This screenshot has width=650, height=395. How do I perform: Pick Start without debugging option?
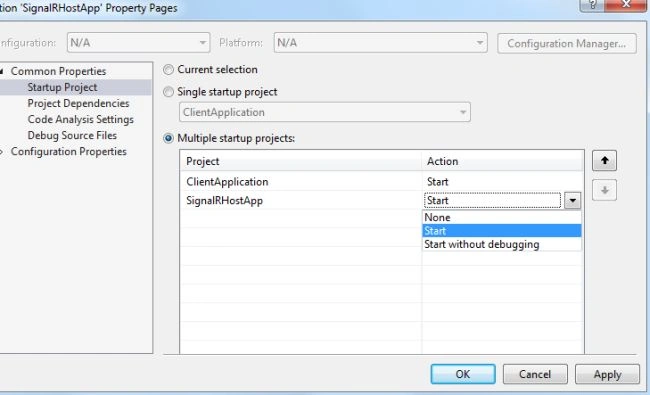pyautogui.click(x=502, y=244)
